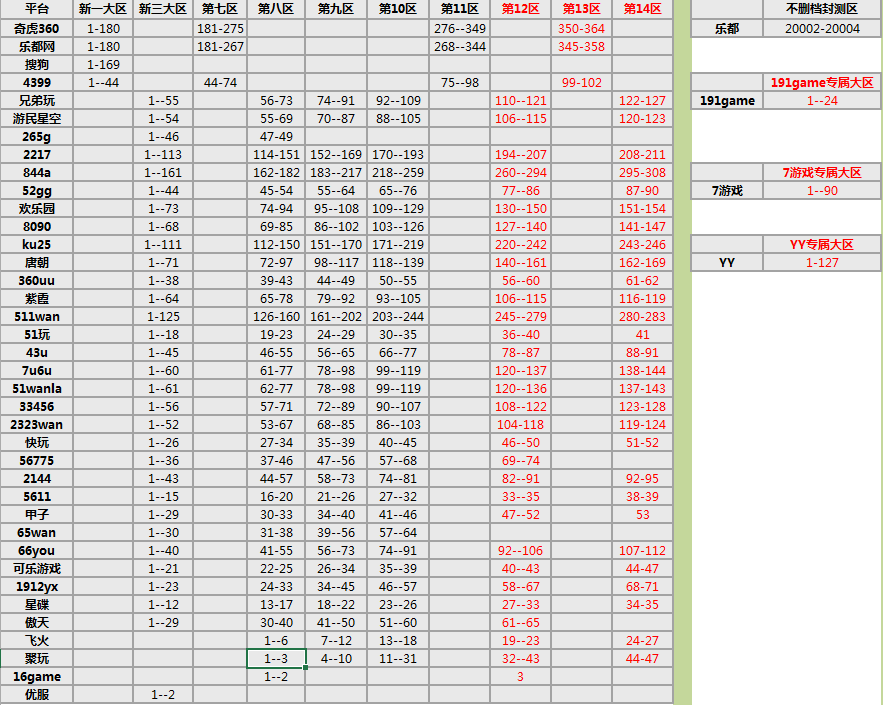Click cell 171--219 in ku25 row
The height and width of the screenshot is (705, 883).
pyautogui.click(x=398, y=244)
